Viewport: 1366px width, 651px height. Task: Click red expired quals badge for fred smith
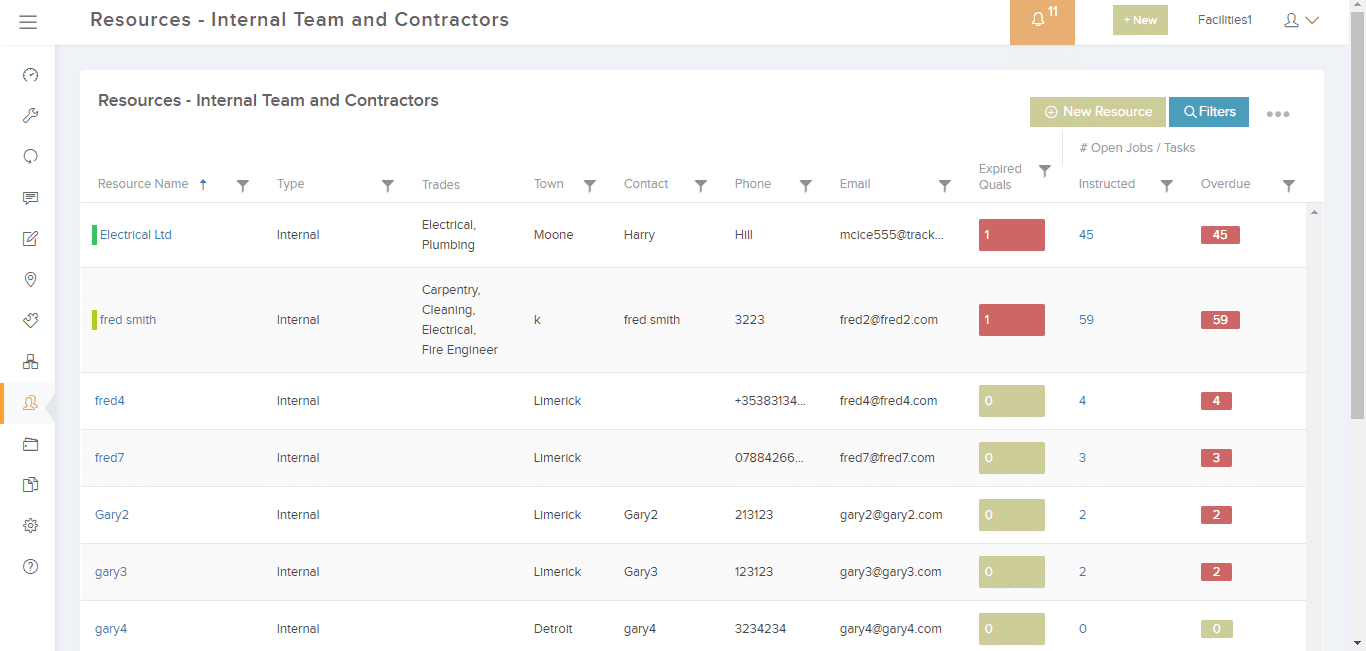coord(1012,320)
